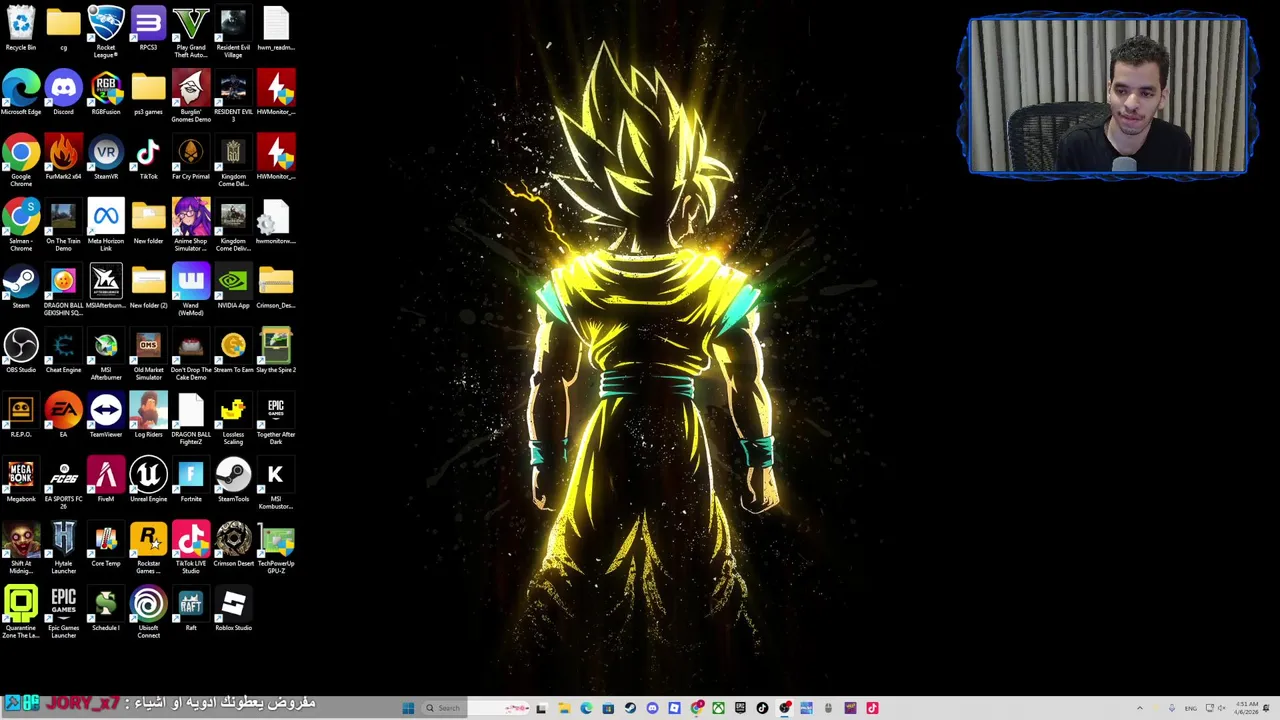Launch the RPCS3 emulator shortcut
Screen dimensions: 1280x720
coord(148,28)
